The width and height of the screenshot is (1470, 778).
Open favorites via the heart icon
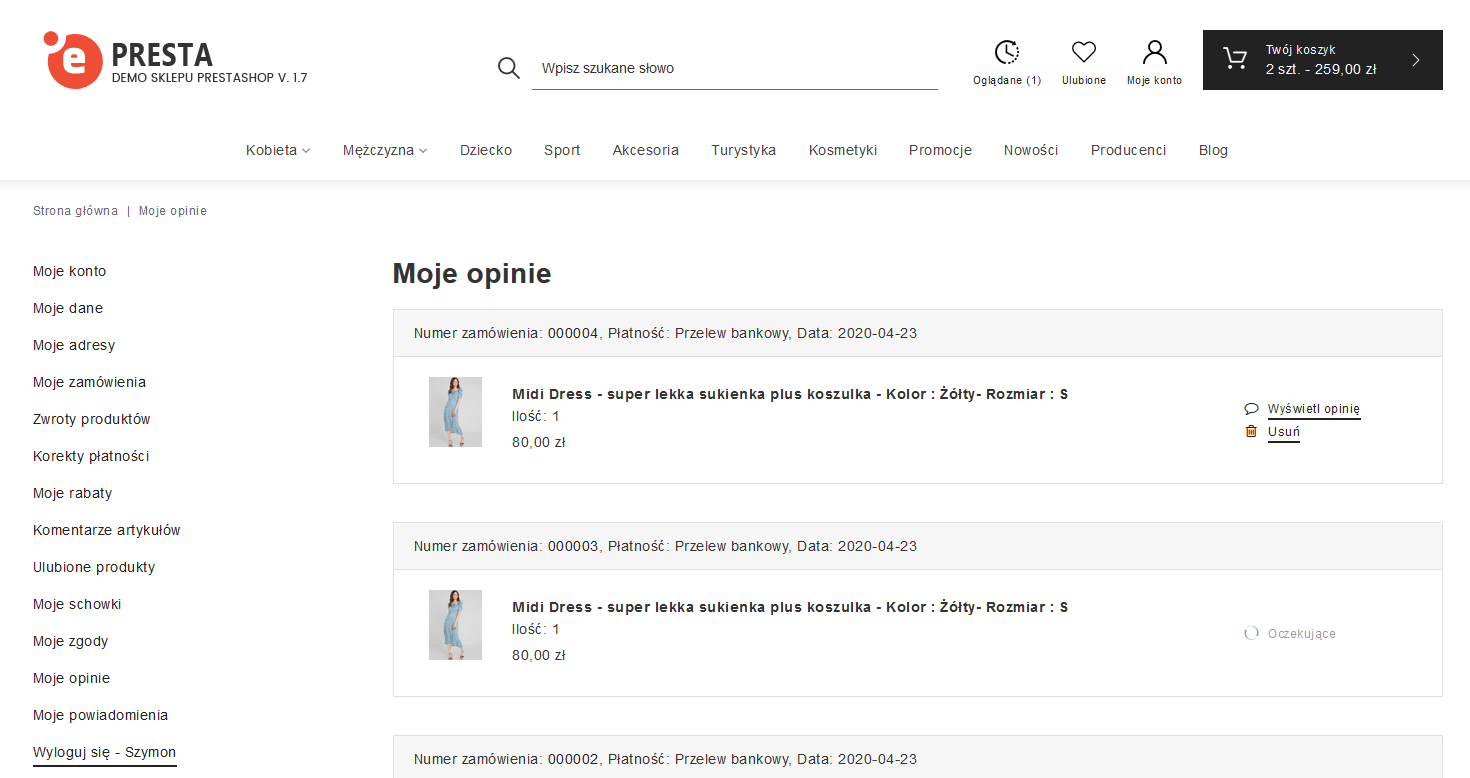coord(1083,53)
